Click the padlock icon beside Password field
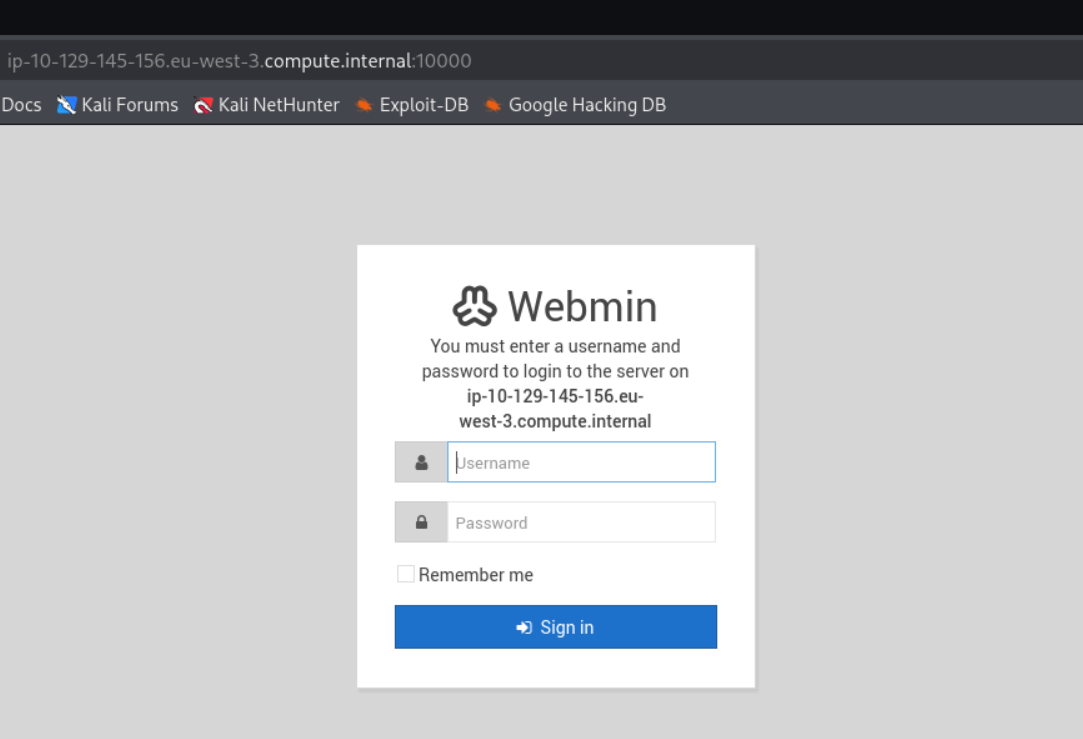Screen dimensions: 1083x739 tap(421, 522)
